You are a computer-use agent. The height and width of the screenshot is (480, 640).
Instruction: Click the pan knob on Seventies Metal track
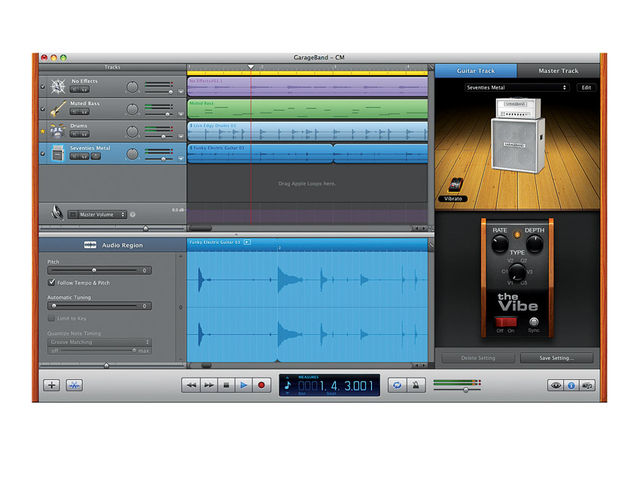tap(132, 154)
